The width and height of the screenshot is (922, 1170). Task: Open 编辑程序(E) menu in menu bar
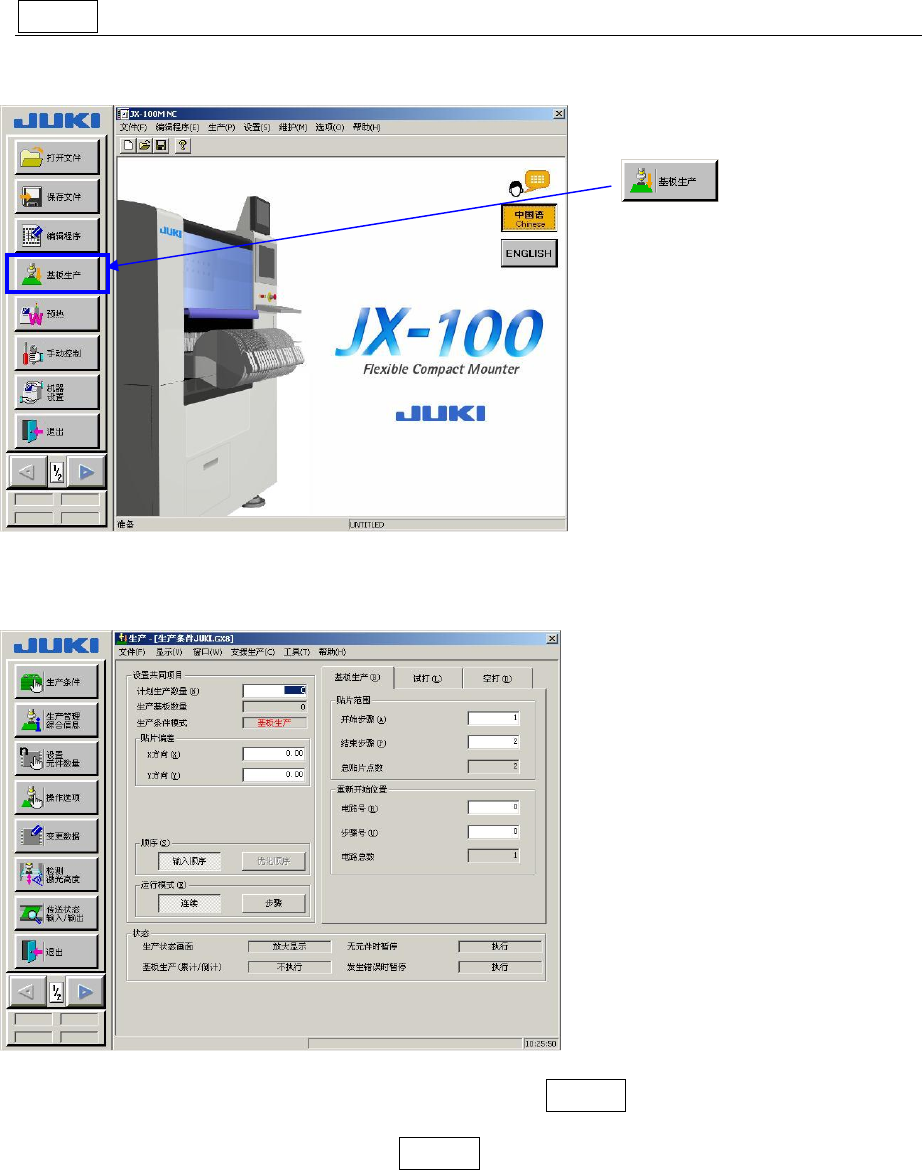pos(178,128)
